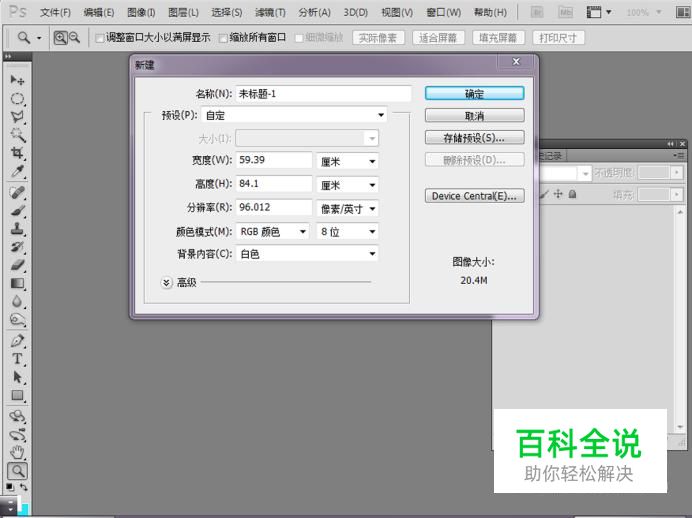Select the Blur tool
Viewport: 692px width, 518px height.
(x=17, y=301)
